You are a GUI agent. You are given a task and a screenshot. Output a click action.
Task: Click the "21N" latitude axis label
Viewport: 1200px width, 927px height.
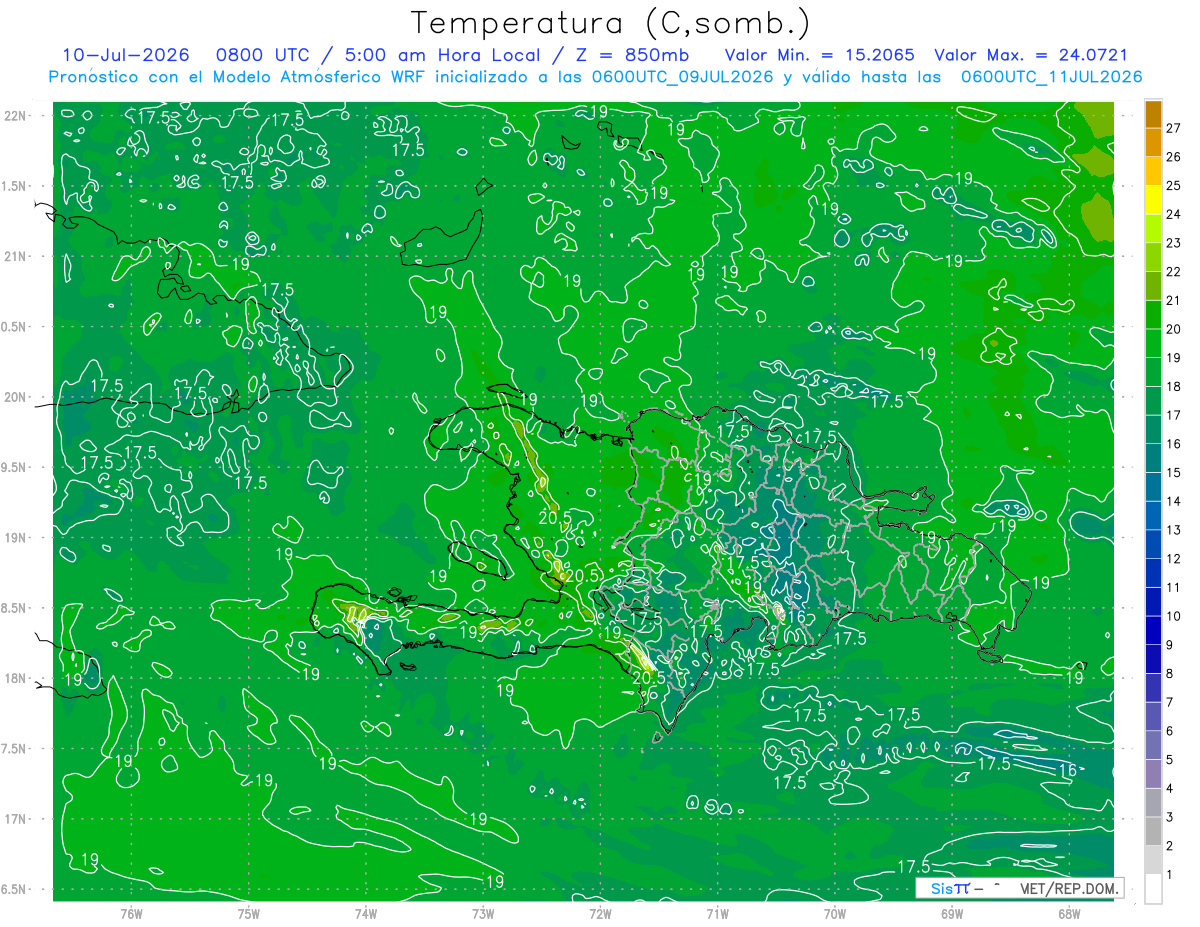17,256
